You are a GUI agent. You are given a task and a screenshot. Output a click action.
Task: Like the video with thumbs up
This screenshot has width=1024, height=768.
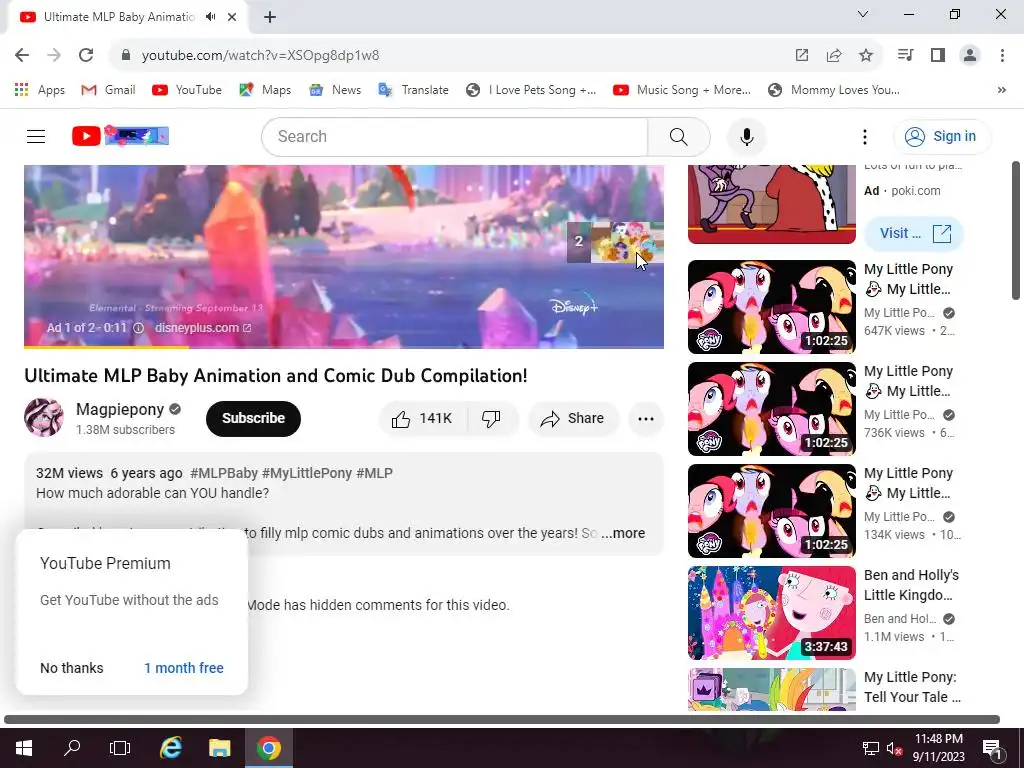pos(422,419)
